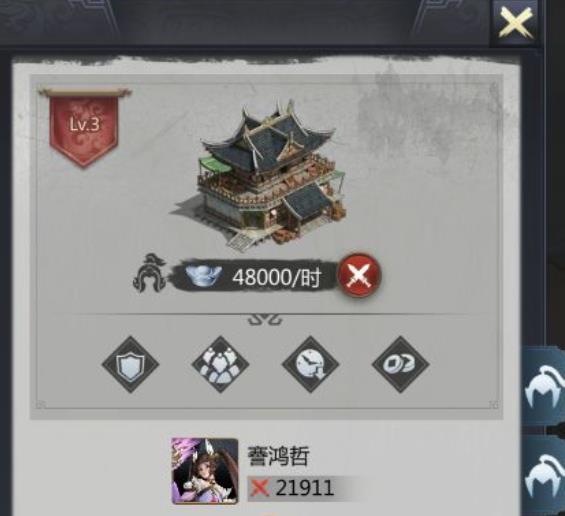565x516 pixels.
Task: Click the 48000/时 production rate label
Action: 277,277
